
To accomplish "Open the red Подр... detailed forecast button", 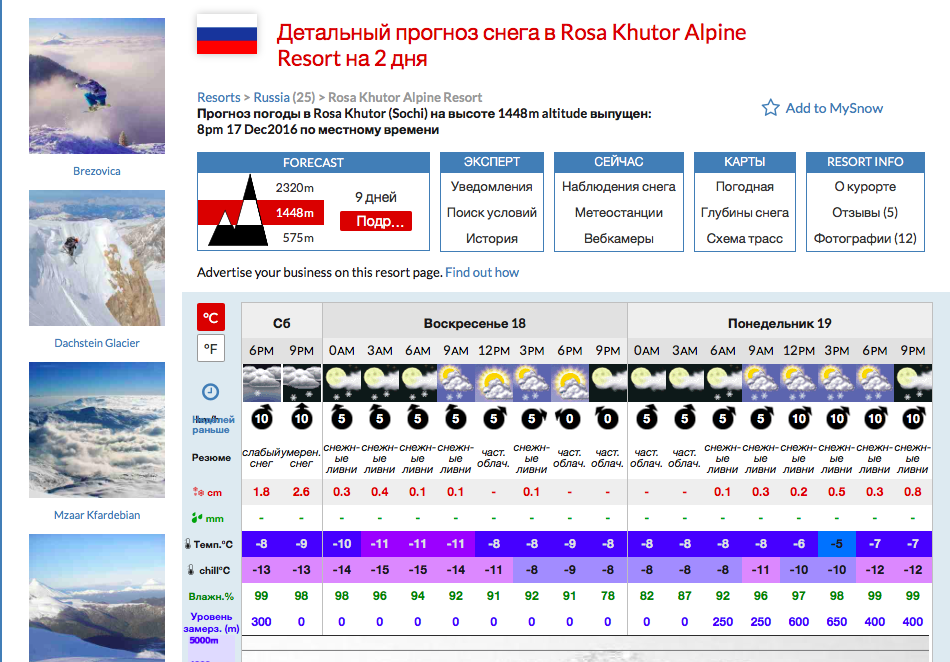I will pyautogui.click(x=376, y=221).
